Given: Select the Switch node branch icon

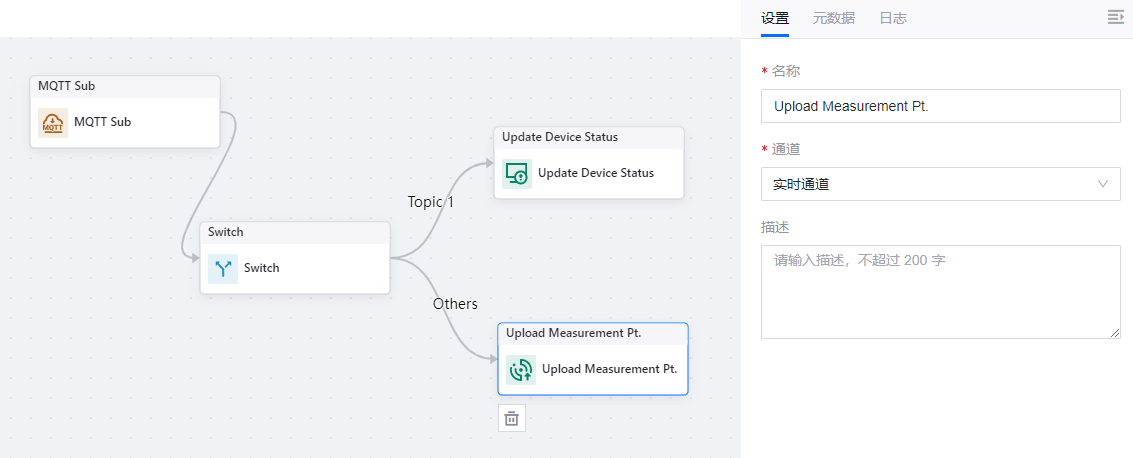Looking at the screenshot, I should coord(223,268).
